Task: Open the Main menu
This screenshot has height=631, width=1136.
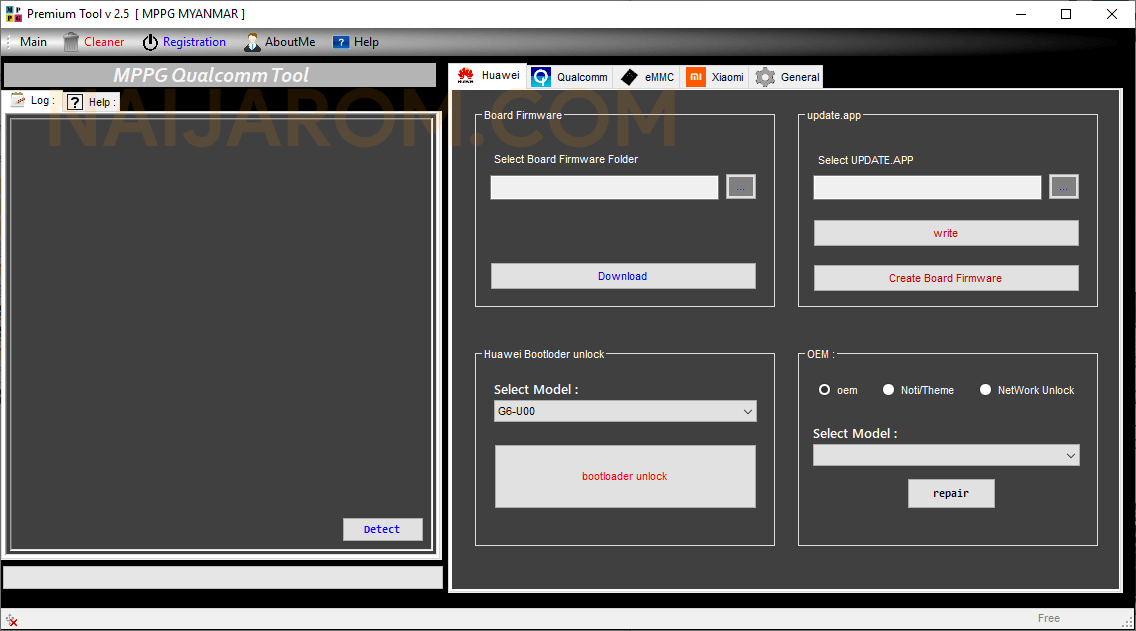Action: tap(33, 42)
